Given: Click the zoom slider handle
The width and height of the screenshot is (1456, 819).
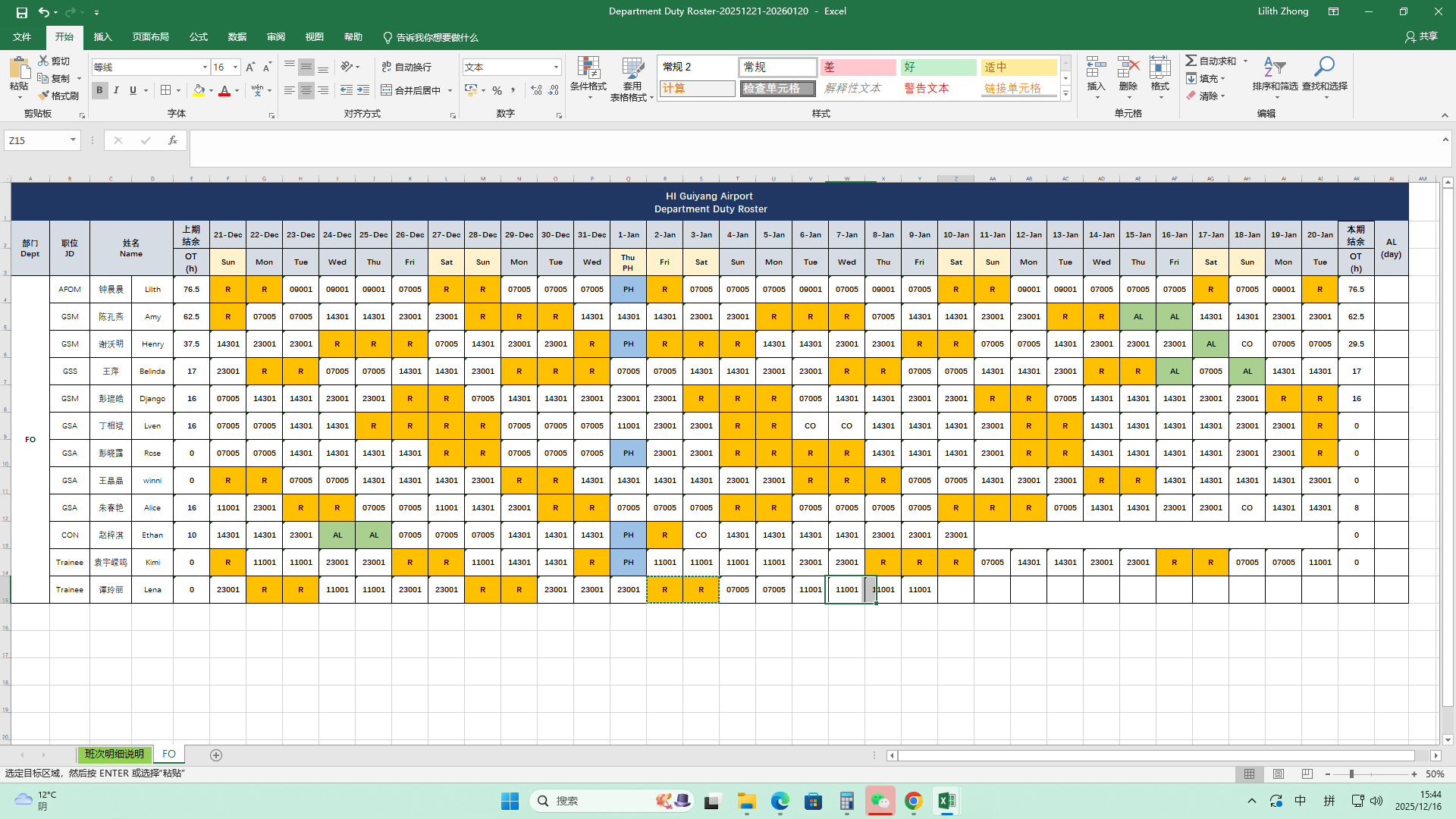Looking at the screenshot, I should coord(1351,774).
